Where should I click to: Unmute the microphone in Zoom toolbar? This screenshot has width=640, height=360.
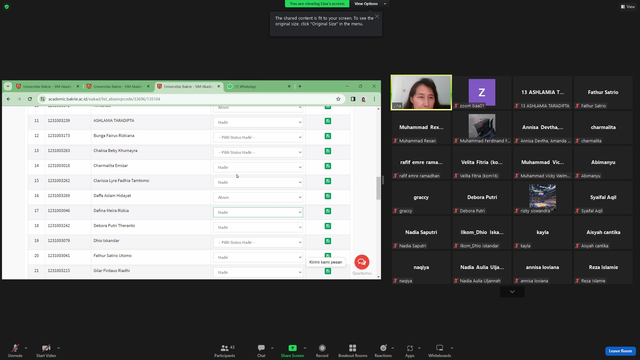pos(15,350)
